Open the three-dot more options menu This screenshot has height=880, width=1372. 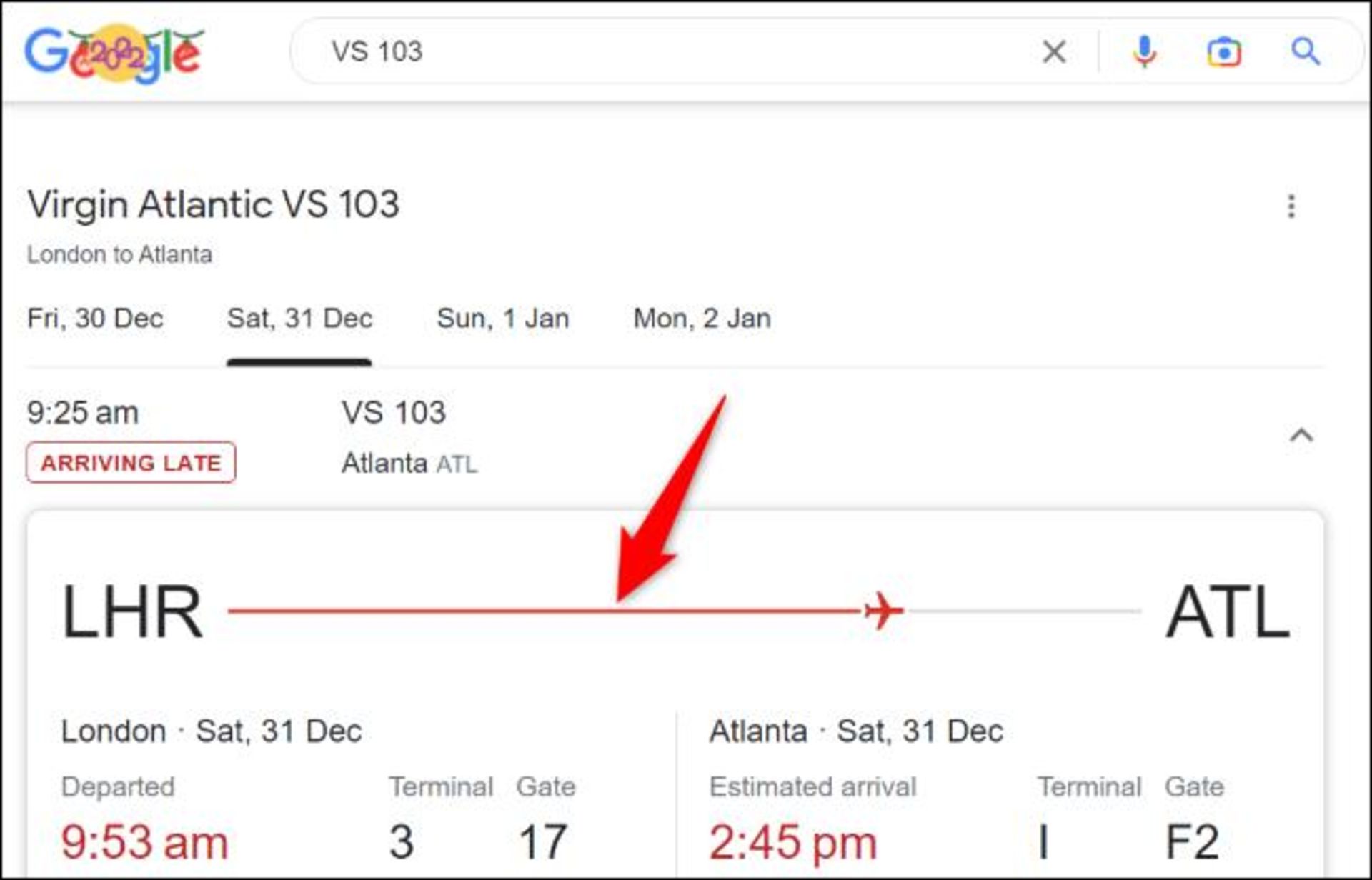[x=1291, y=206]
